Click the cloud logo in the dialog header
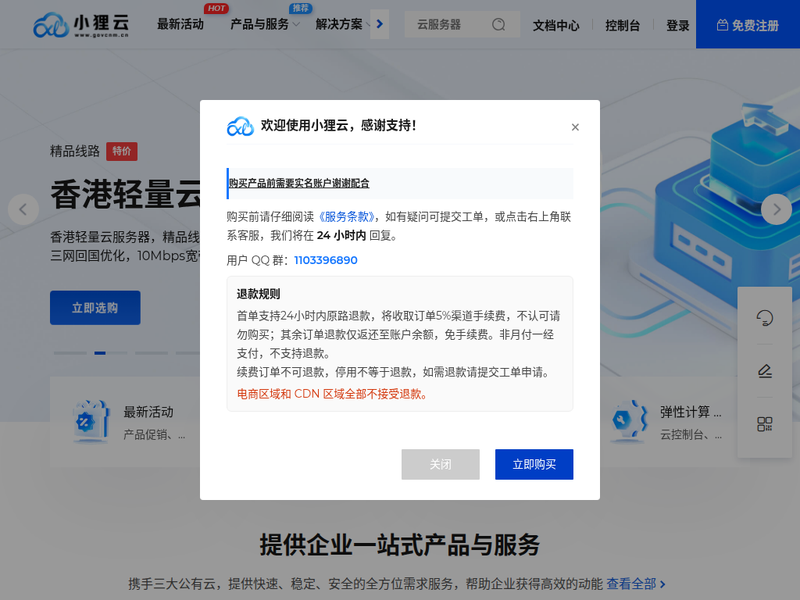This screenshot has width=800, height=600. [x=240, y=126]
